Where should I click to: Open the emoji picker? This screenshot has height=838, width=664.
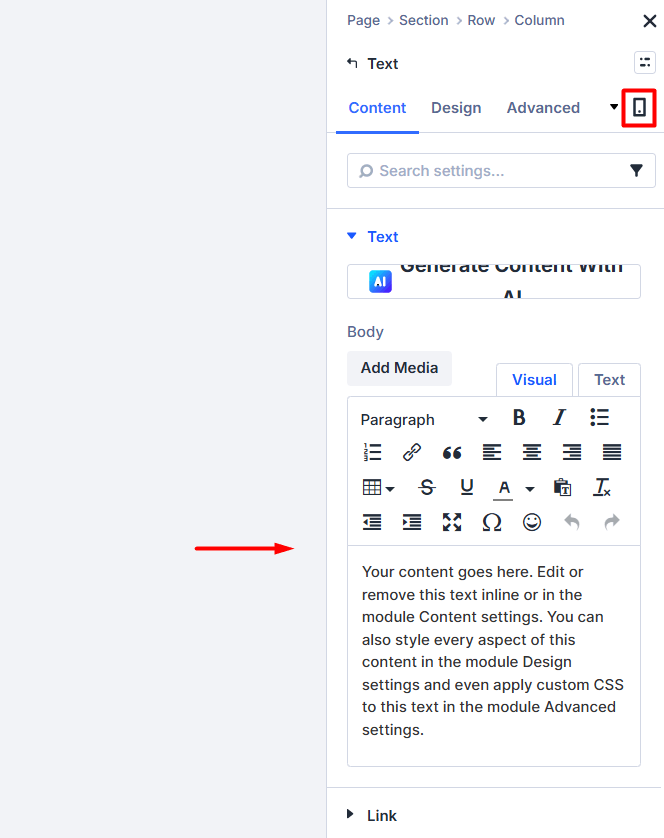click(532, 522)
